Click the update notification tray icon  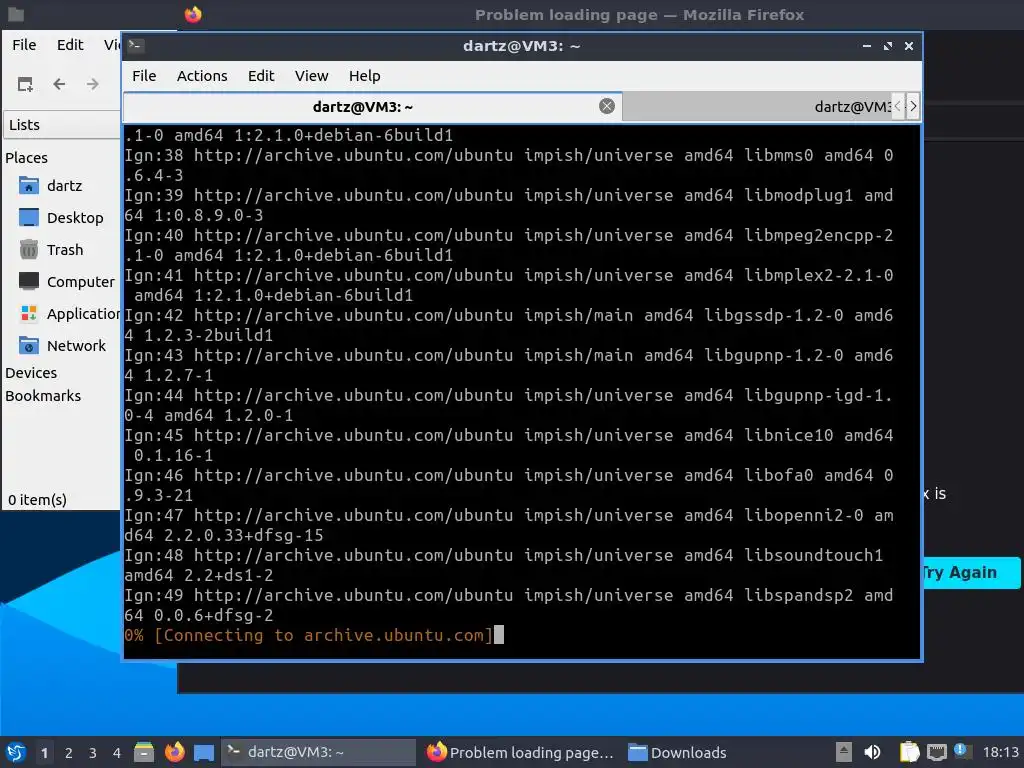[961, 750]
